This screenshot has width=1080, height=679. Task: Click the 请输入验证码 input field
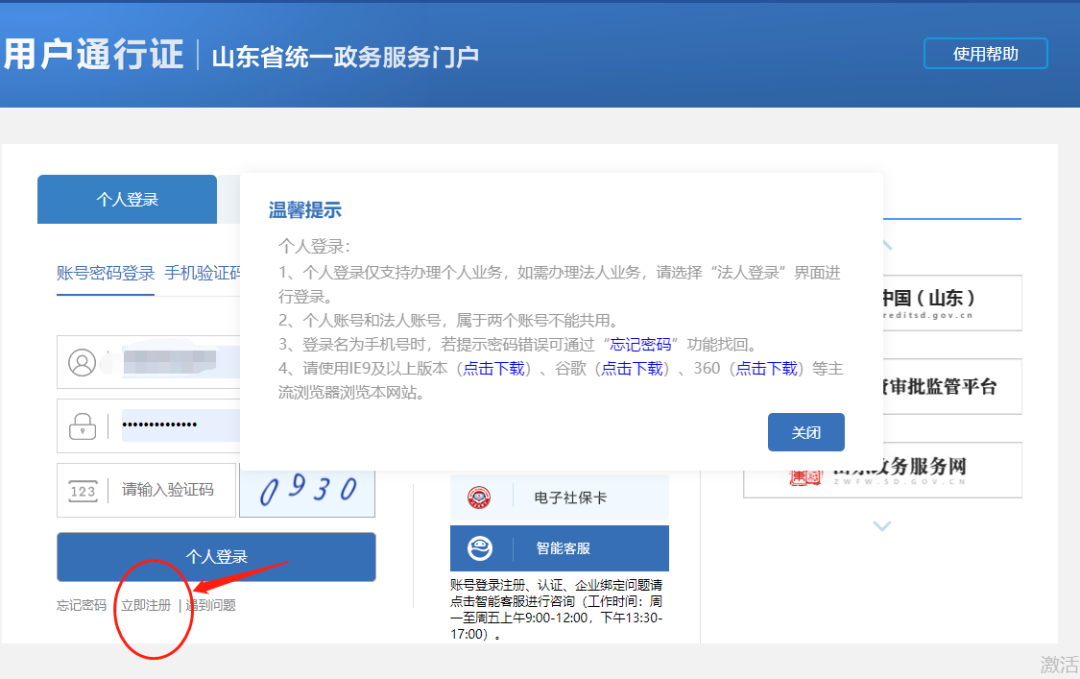170,490
